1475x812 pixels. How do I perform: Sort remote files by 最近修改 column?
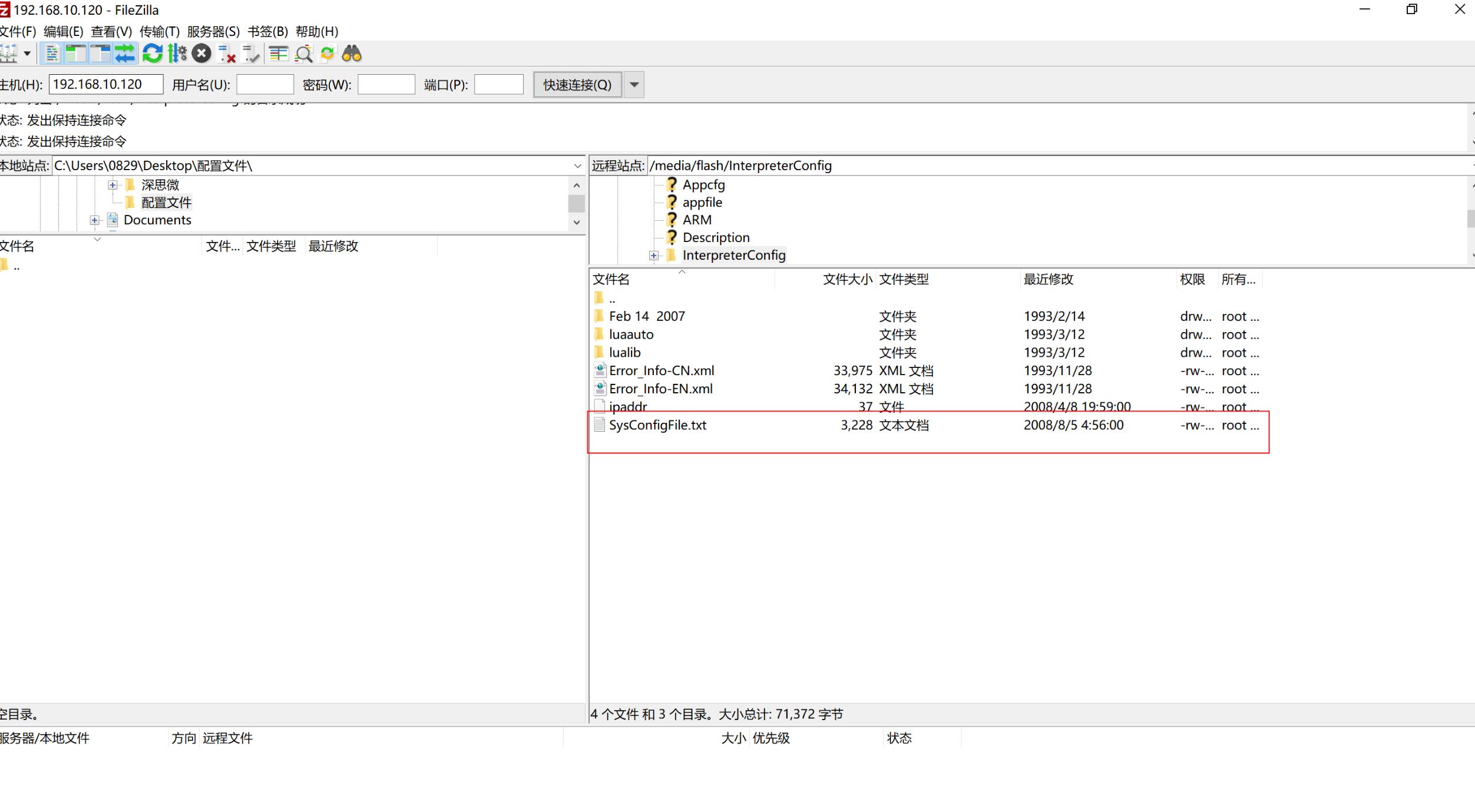1049,279
